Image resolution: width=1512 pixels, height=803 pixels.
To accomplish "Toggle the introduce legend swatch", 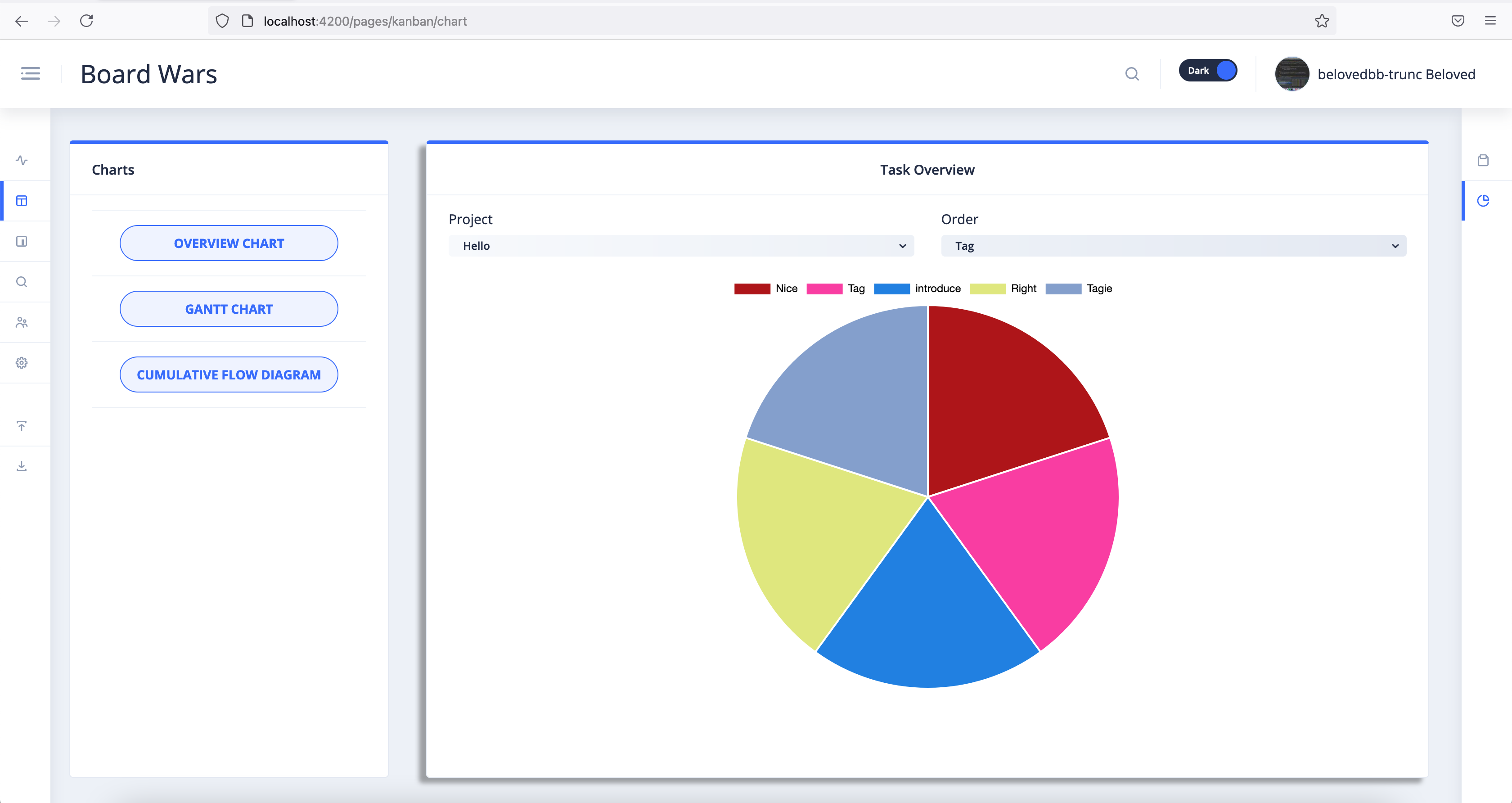I will (891, 289).
